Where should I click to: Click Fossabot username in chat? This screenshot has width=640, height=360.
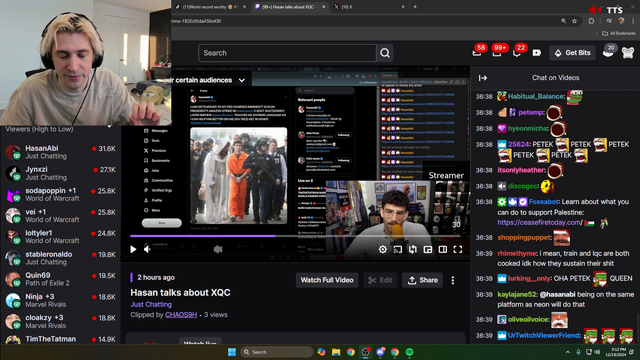(x=544, y=202)
